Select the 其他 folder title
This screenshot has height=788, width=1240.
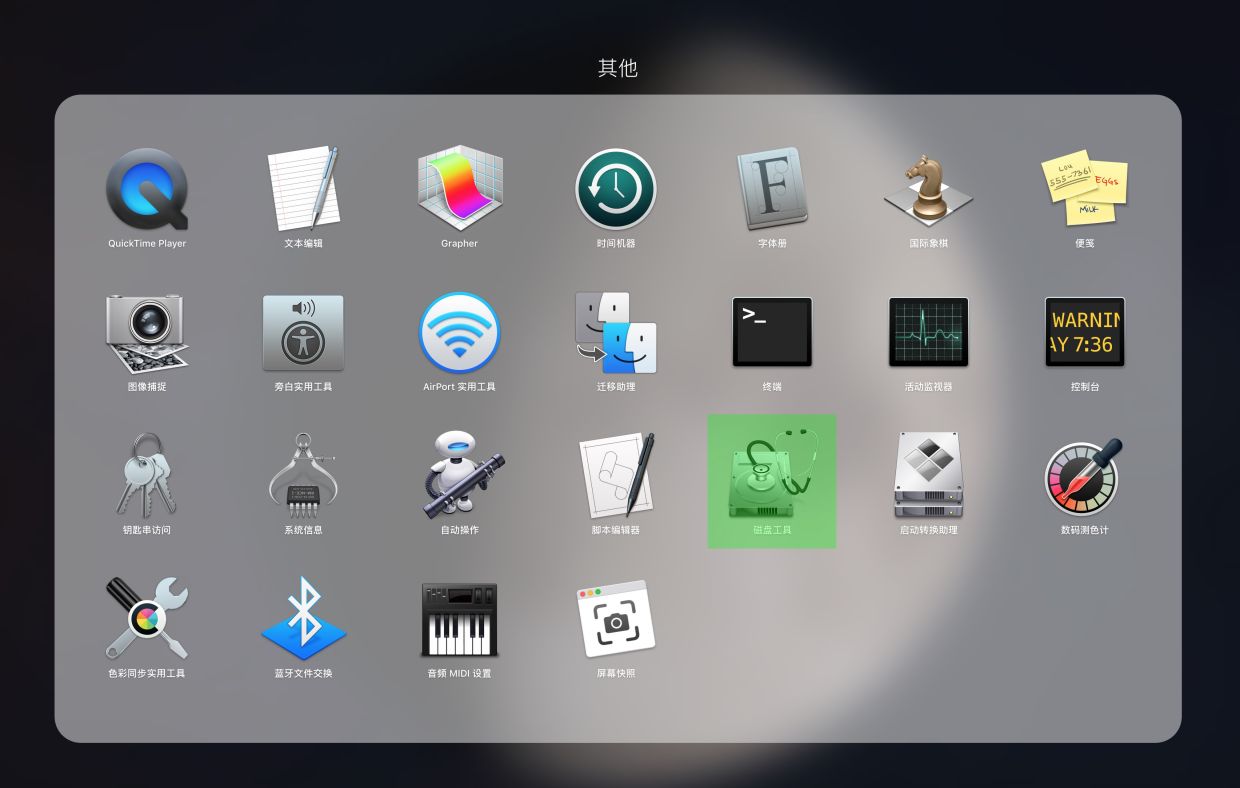(618, 68)
